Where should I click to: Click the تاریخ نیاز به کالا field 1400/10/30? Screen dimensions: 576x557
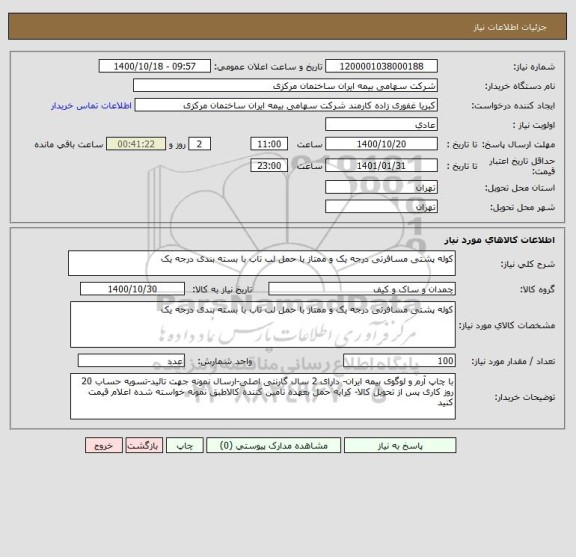132,289
